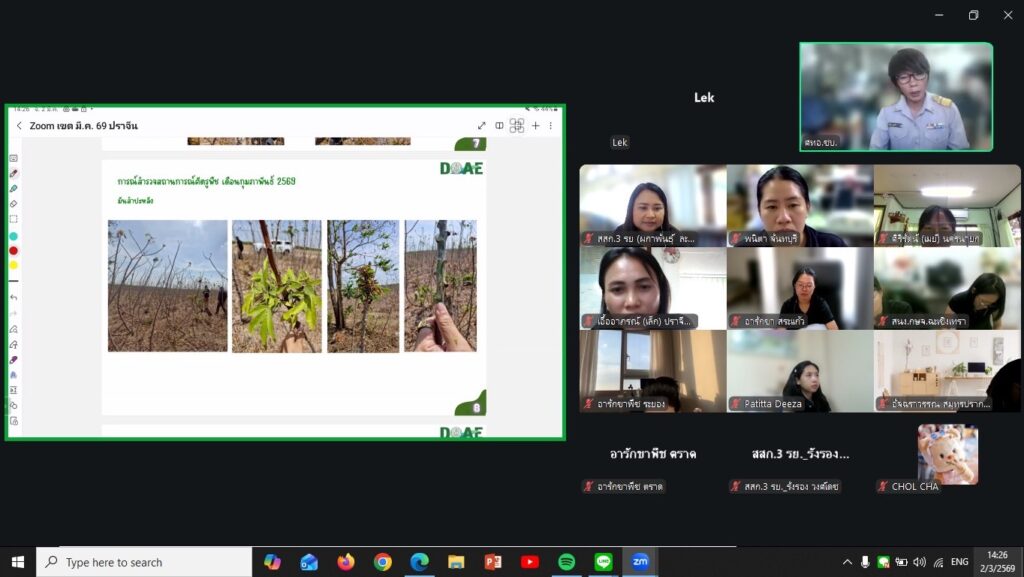Click the plus icon in the notes header
The image size is (1024, 577).
tap(535, 126)
